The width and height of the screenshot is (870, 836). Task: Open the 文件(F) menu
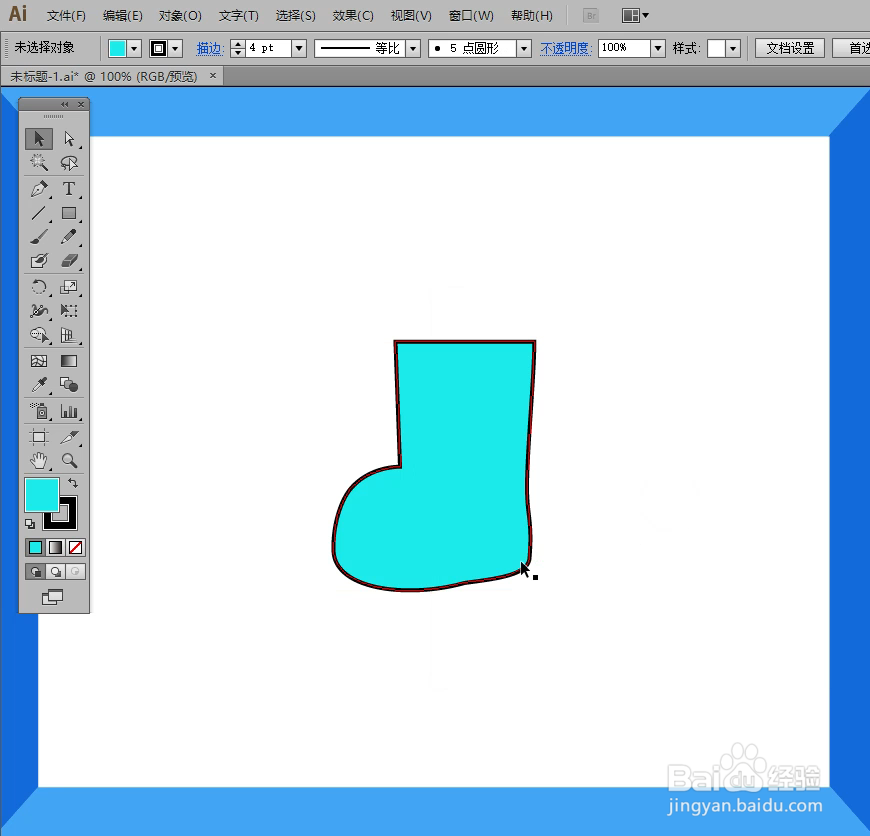click(x=66, y=16)
